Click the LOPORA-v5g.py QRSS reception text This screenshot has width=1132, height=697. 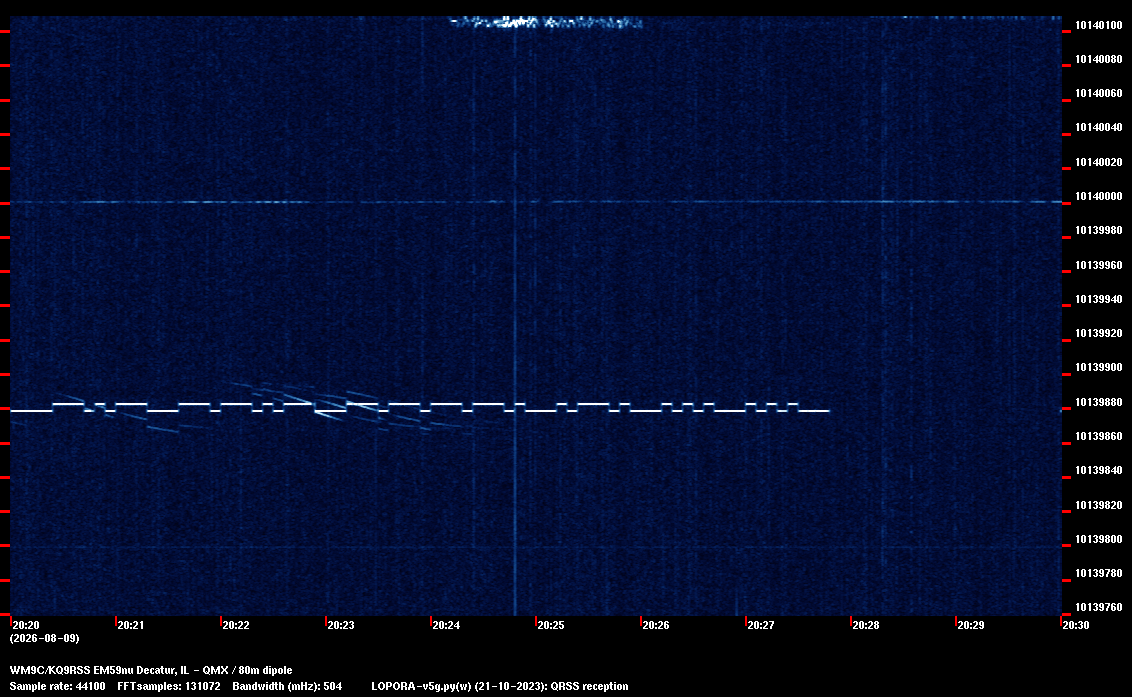(500, 686)
